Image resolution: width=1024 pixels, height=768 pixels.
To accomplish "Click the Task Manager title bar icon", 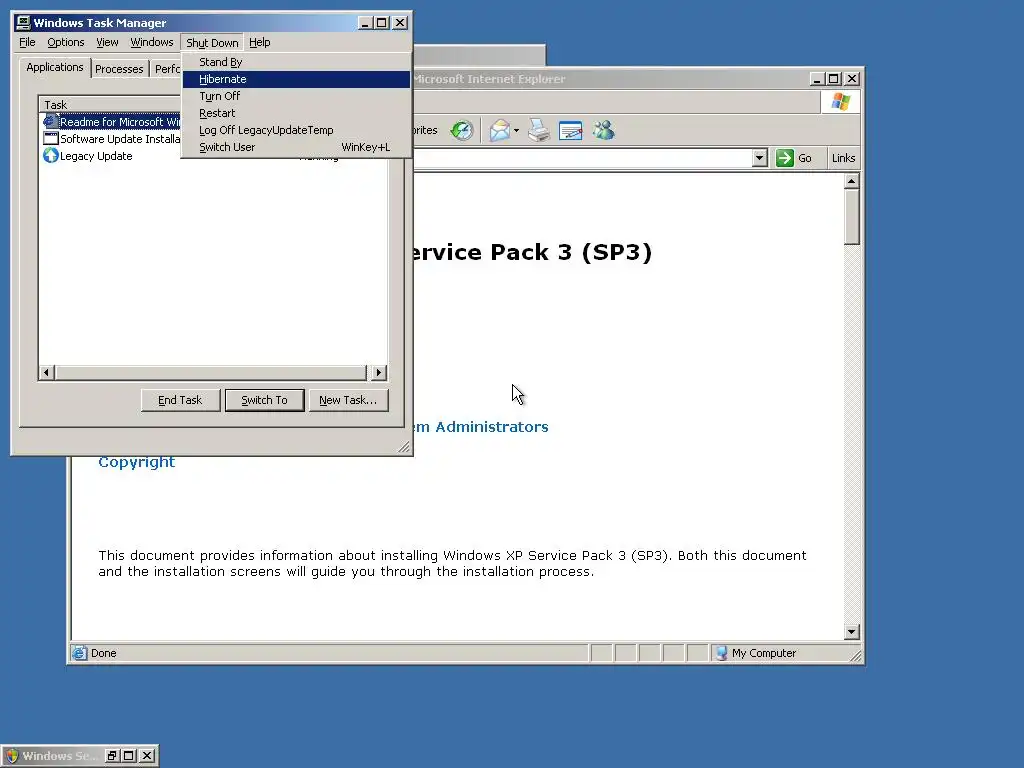I will [x=23, y=23].
